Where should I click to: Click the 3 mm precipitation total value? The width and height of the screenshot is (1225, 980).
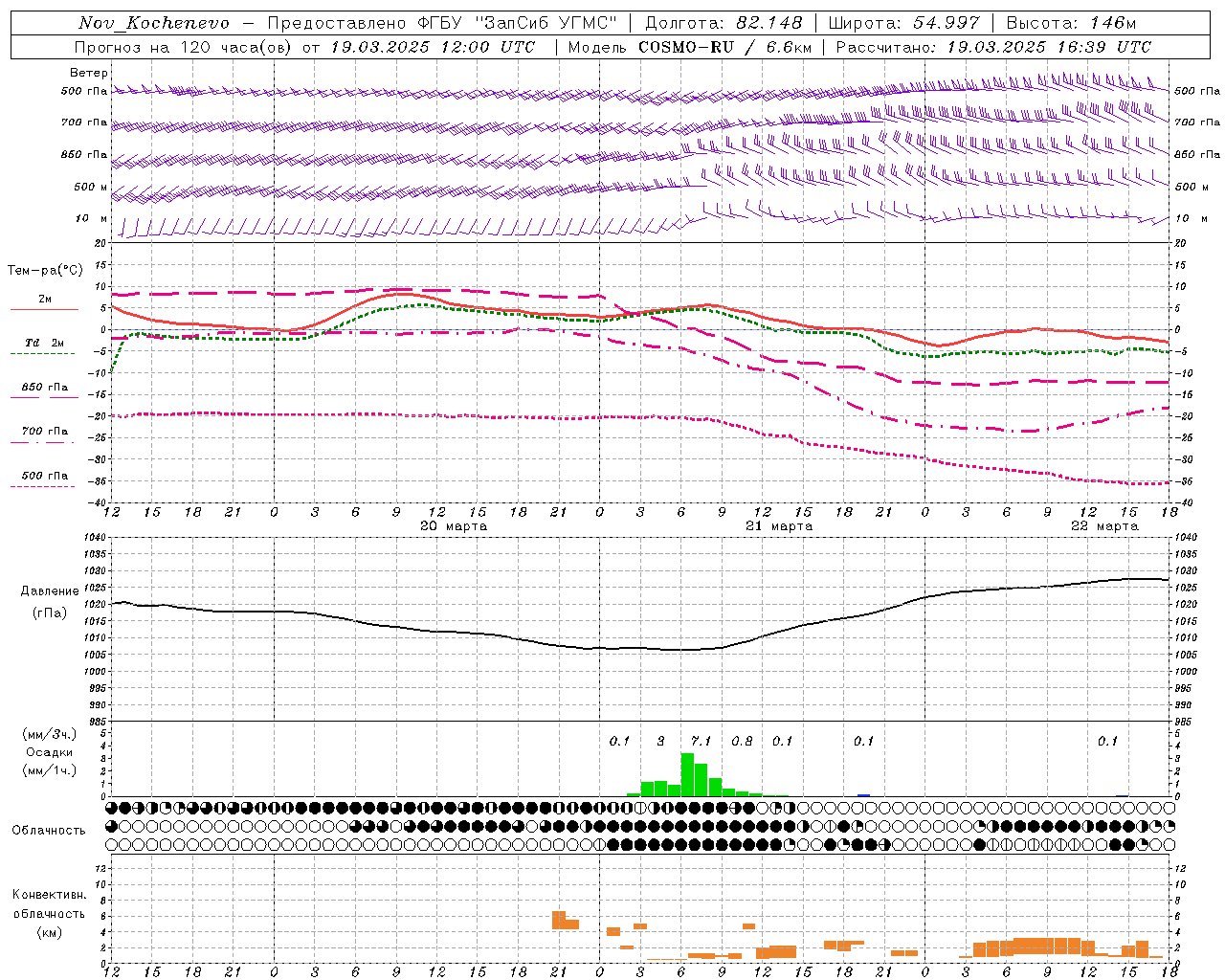(x=660, y=741)
